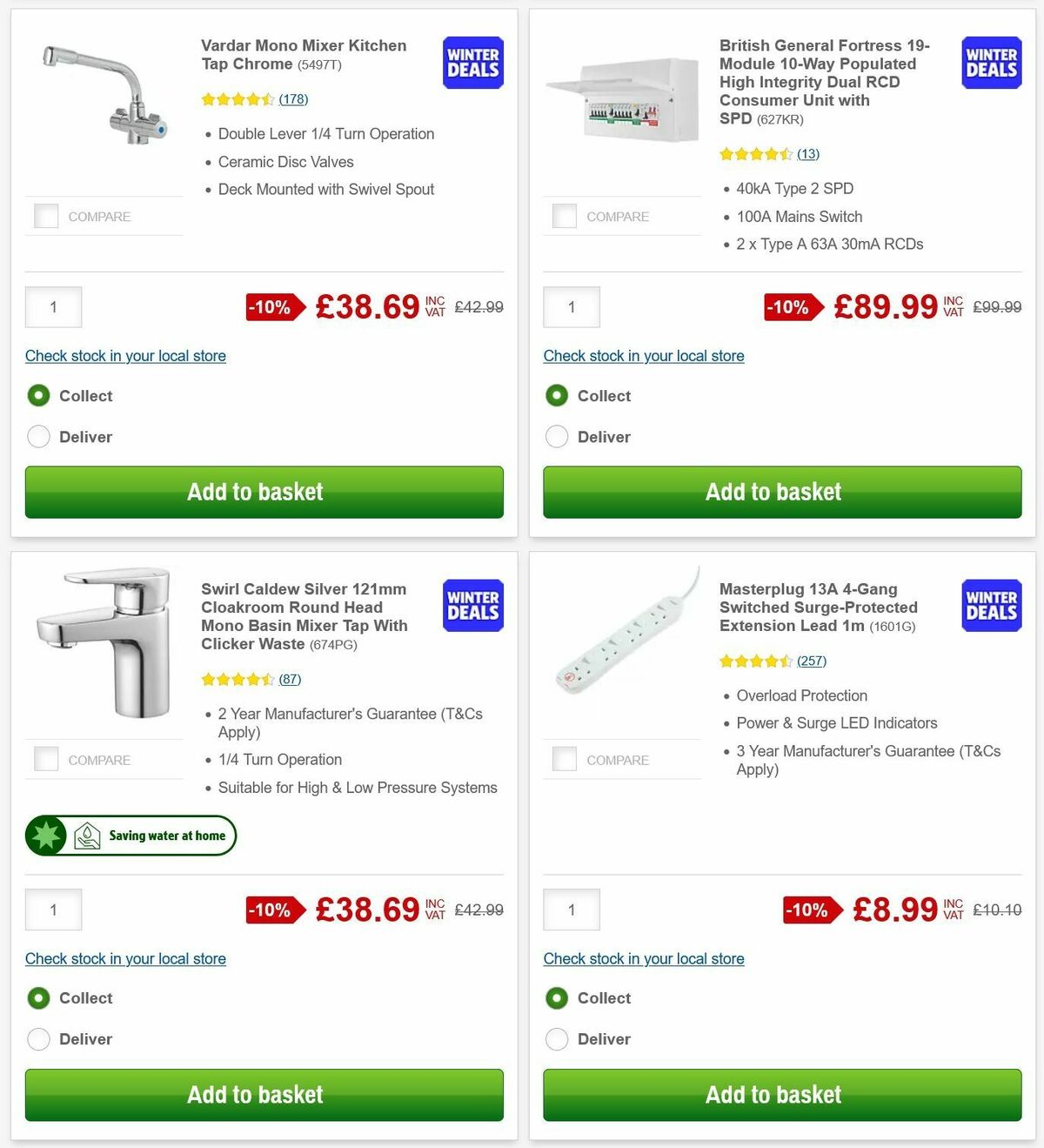
Task: Click Check stock in your local store for the consumer unit
Action: pyautogui.click(x=643, y=356)
